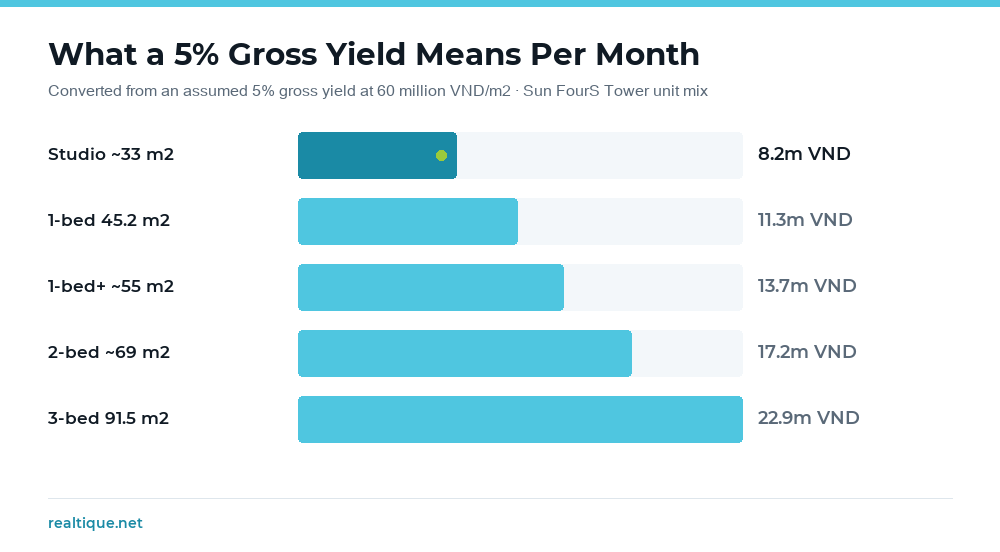Click the 17.2m VND value
The width and height of the screenshot is (1000, 552).
(x=807, y=352)
